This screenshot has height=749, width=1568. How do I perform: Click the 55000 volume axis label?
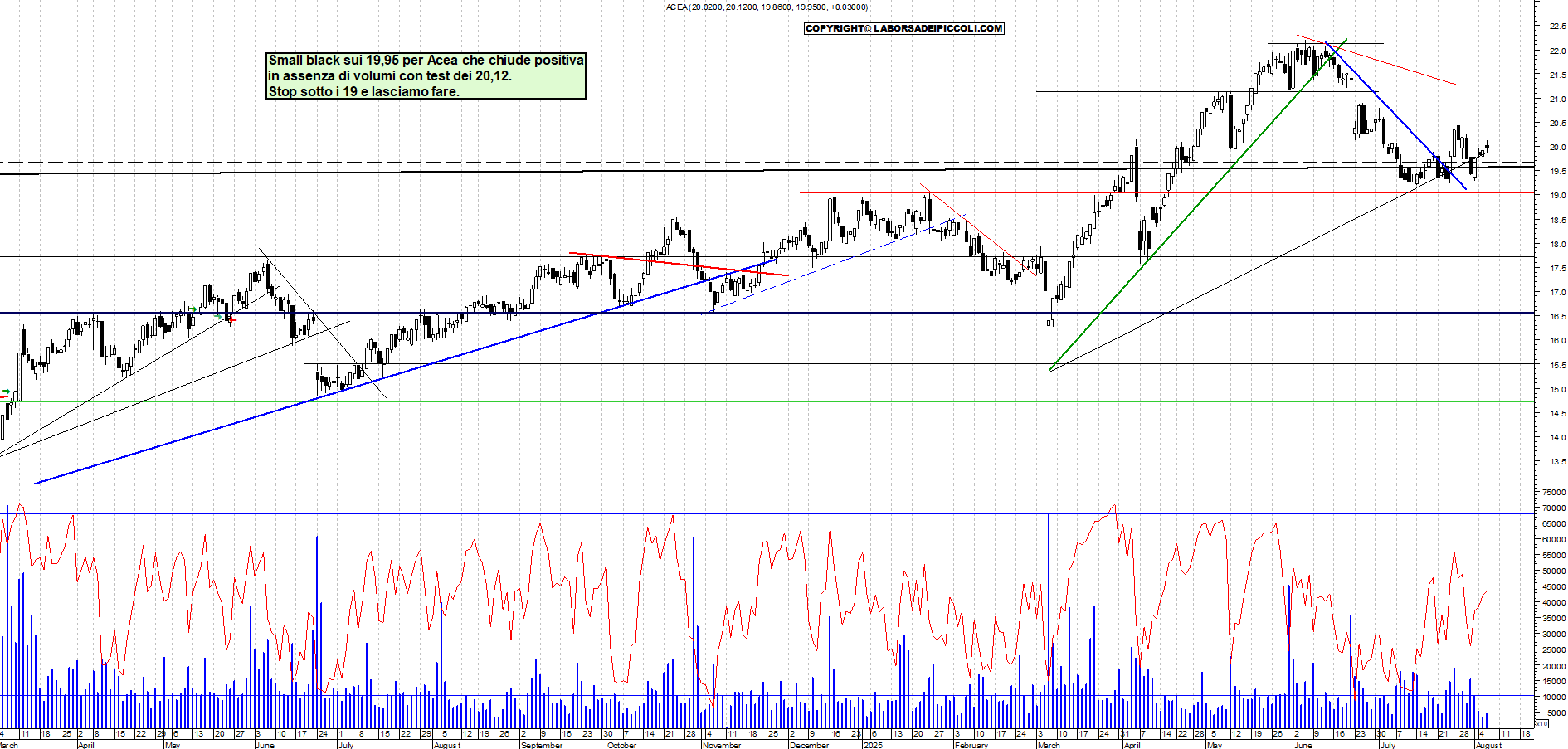[1554, 556]
